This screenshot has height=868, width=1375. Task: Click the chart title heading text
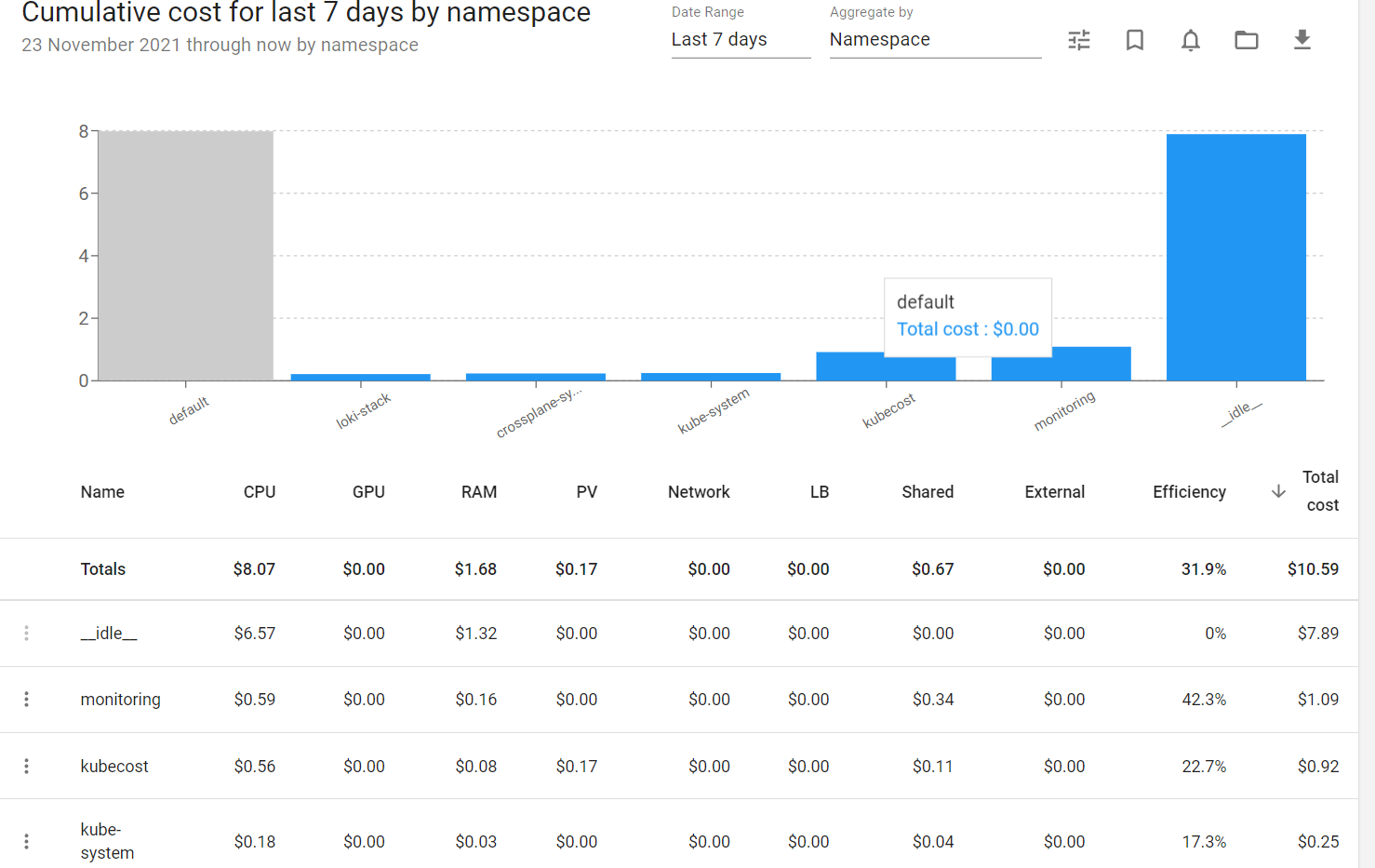pyautogui.click(x=306, y=13)
